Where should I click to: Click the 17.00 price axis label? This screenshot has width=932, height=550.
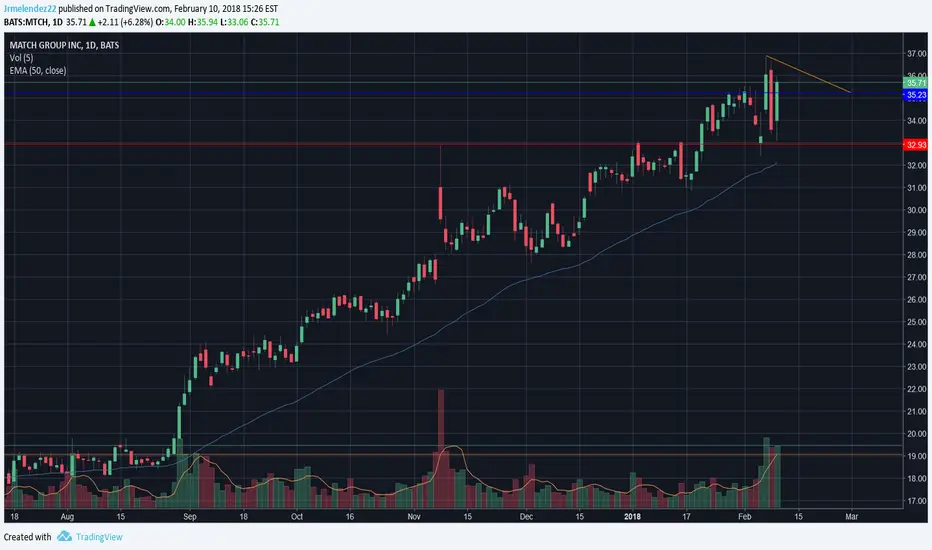916,501
